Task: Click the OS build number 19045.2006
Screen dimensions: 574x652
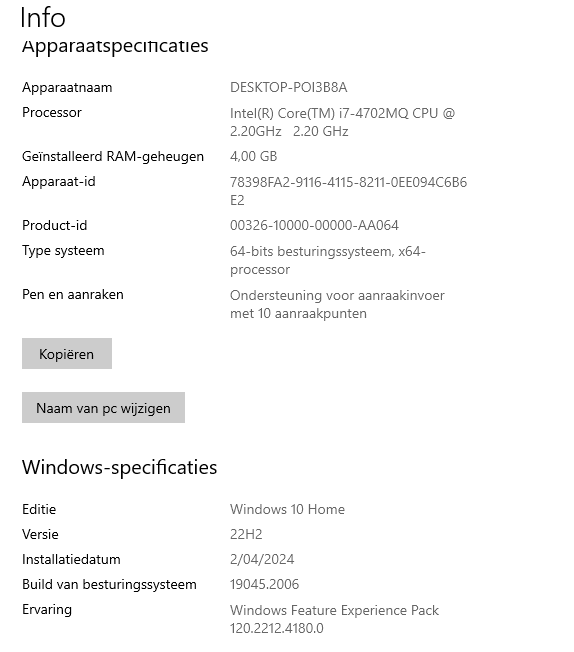Action: pyautogui.click(x=265, y=584)
